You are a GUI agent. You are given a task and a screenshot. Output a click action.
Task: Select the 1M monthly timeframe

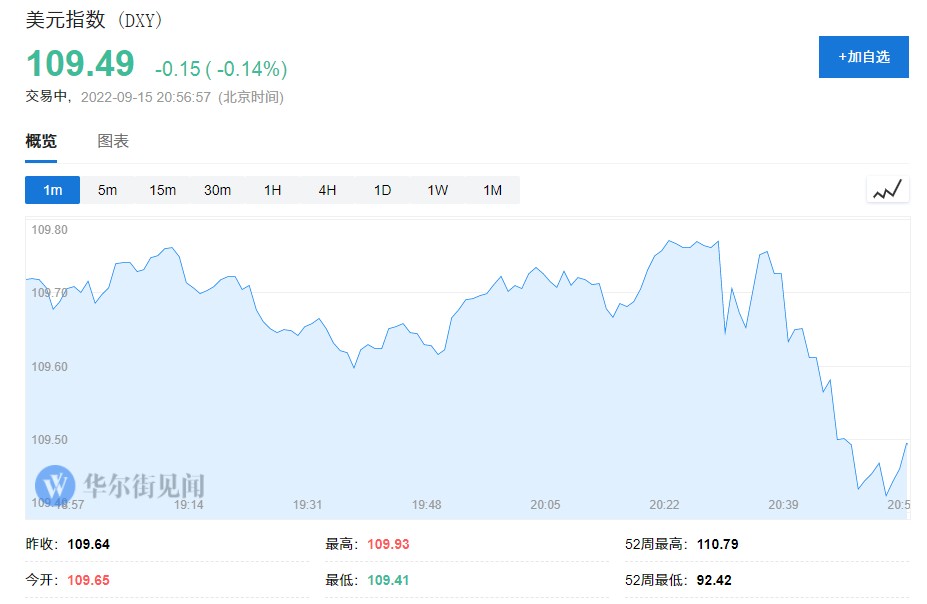pos(492,190)
